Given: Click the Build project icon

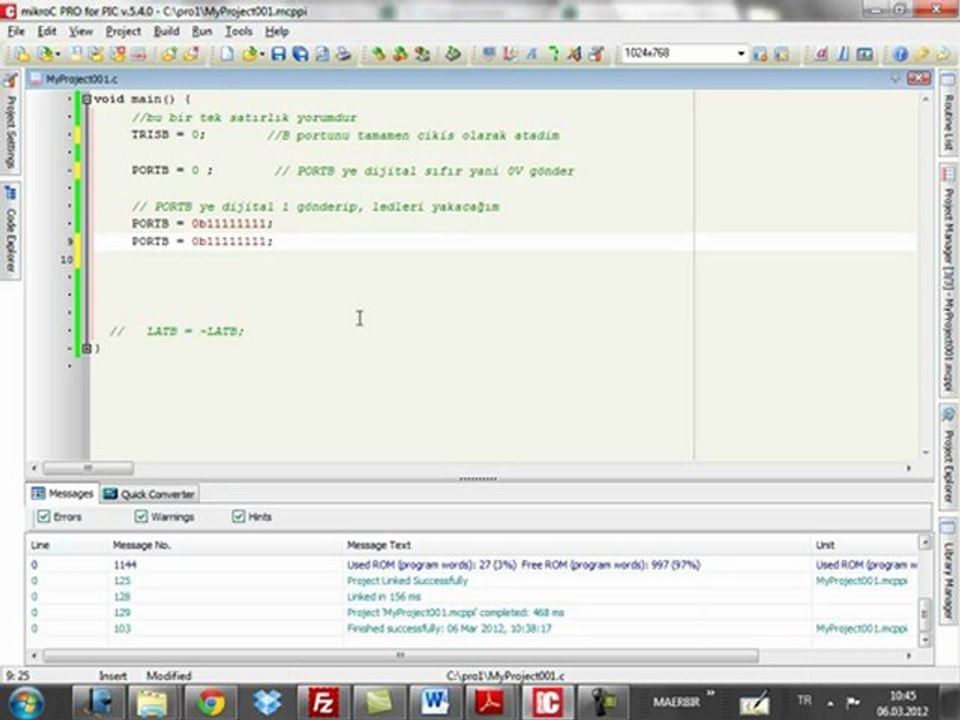Looking at the screenshot, I should [x=378, y=54].
